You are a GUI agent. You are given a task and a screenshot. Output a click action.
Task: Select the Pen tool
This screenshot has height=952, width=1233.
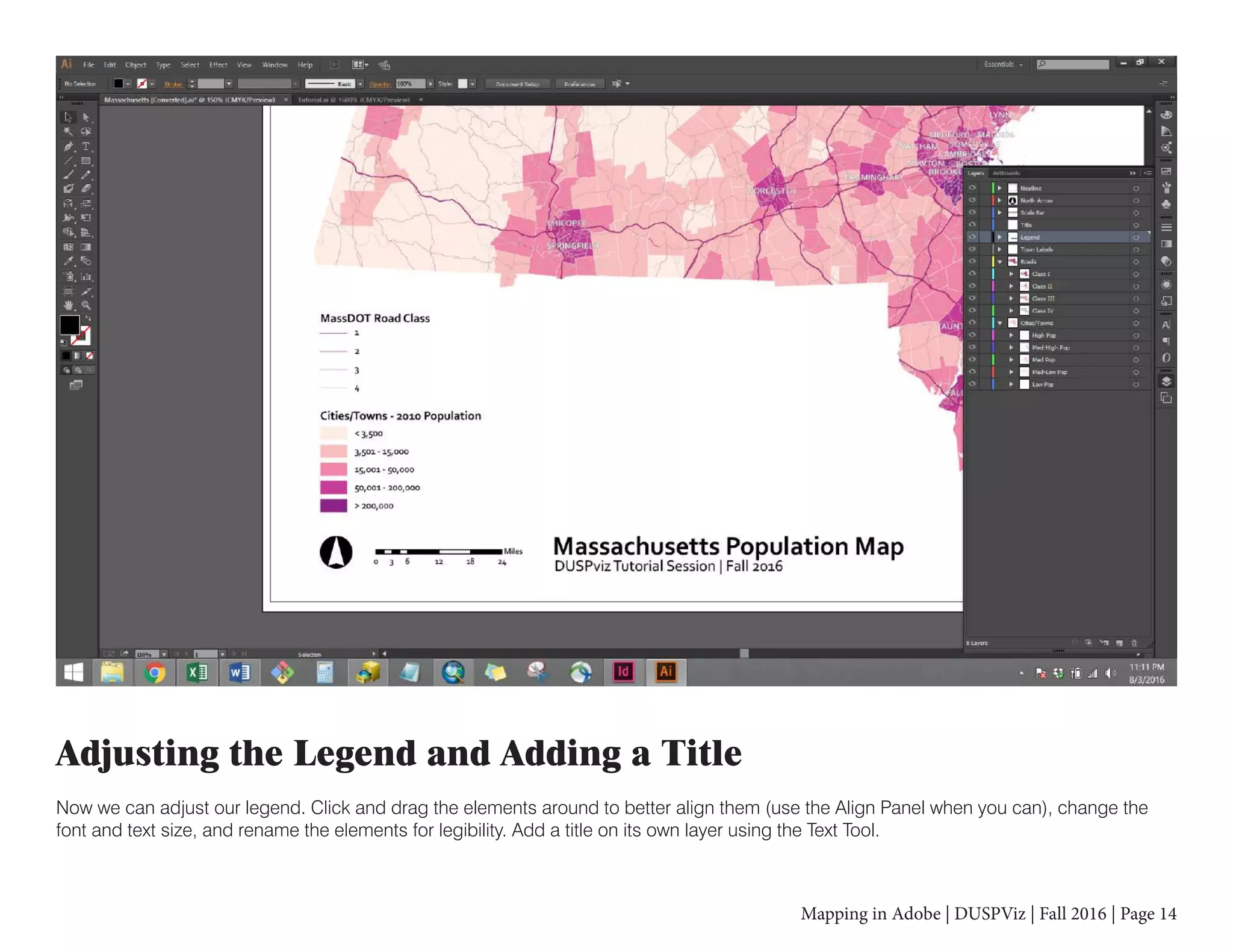69,146
